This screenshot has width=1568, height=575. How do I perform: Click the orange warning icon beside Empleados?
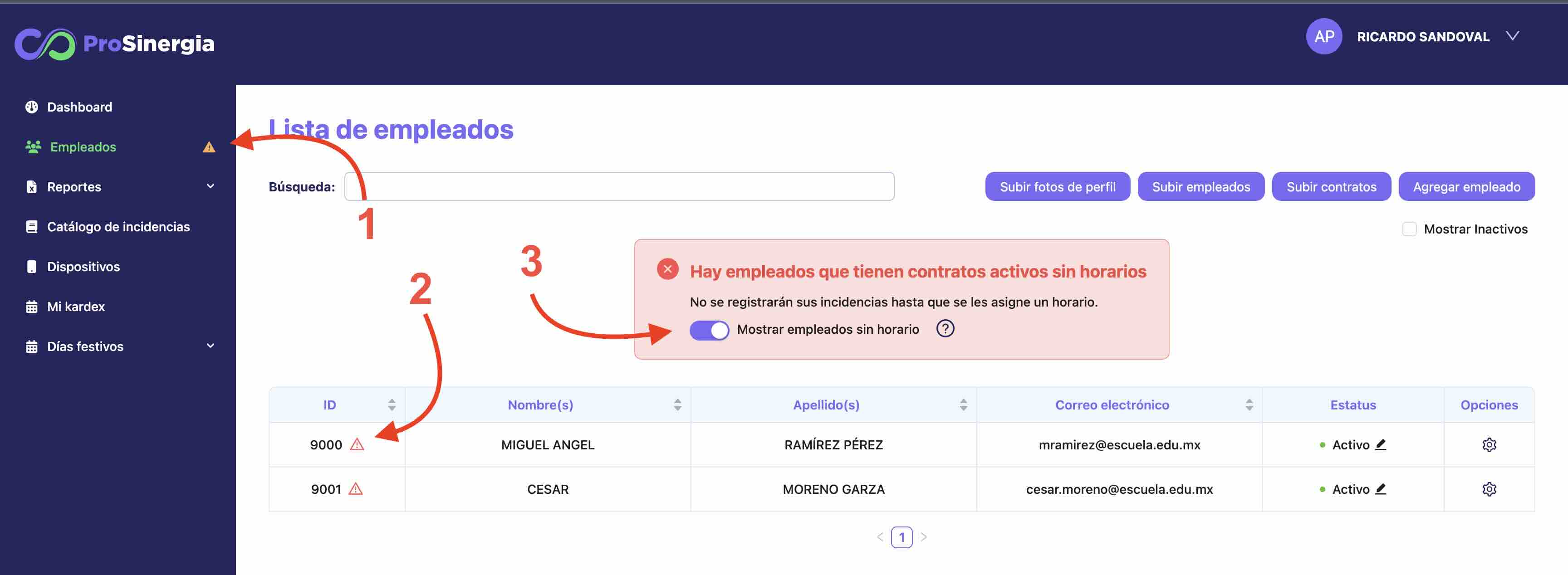pyautogui.click(x=209, y=146)
